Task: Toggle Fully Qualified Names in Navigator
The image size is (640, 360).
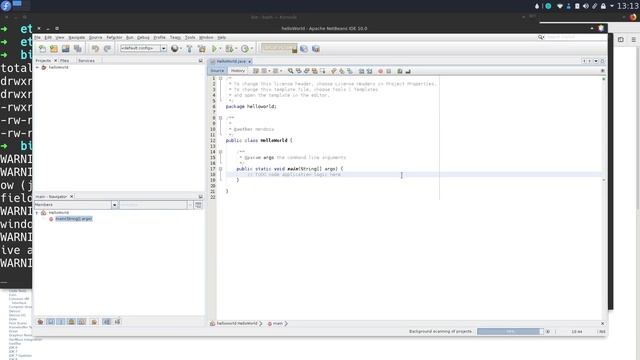Action: tap(94, 322)
